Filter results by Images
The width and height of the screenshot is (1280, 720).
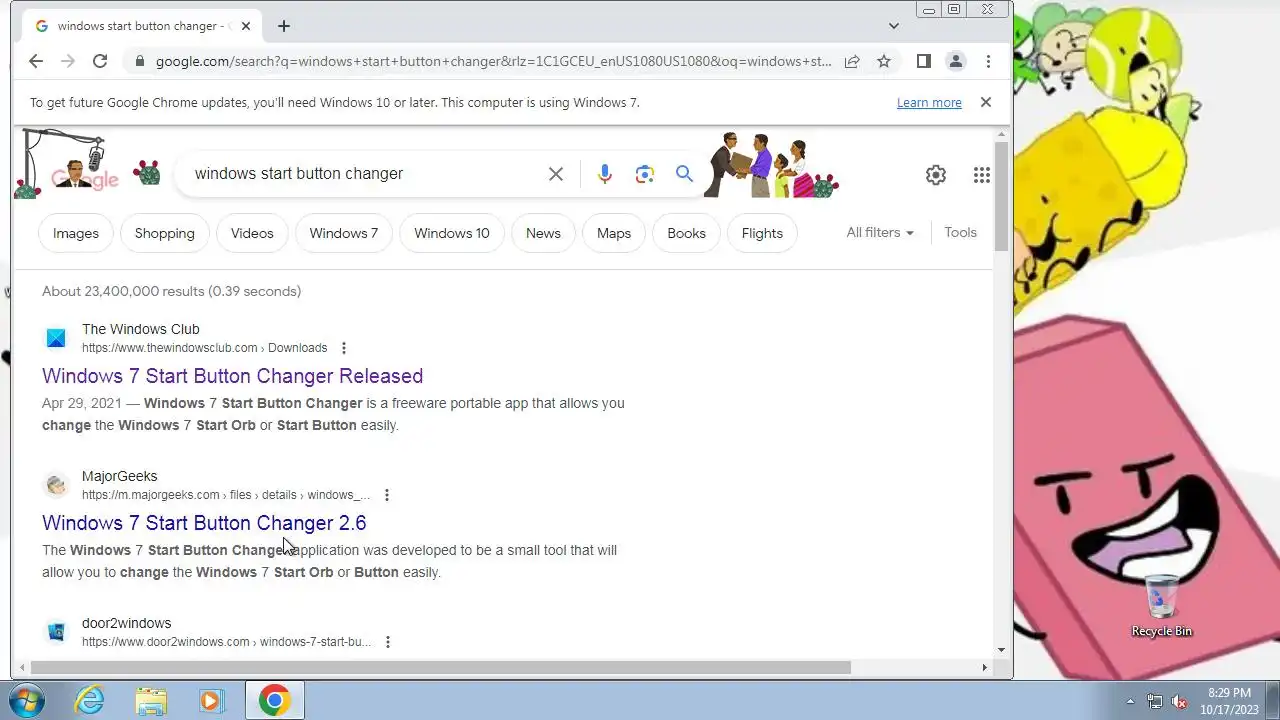pos(76,233)
